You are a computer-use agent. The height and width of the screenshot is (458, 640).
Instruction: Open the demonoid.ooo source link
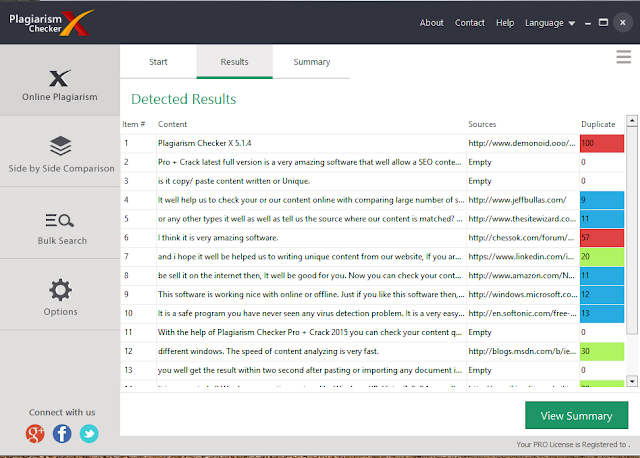coord(522,143)
